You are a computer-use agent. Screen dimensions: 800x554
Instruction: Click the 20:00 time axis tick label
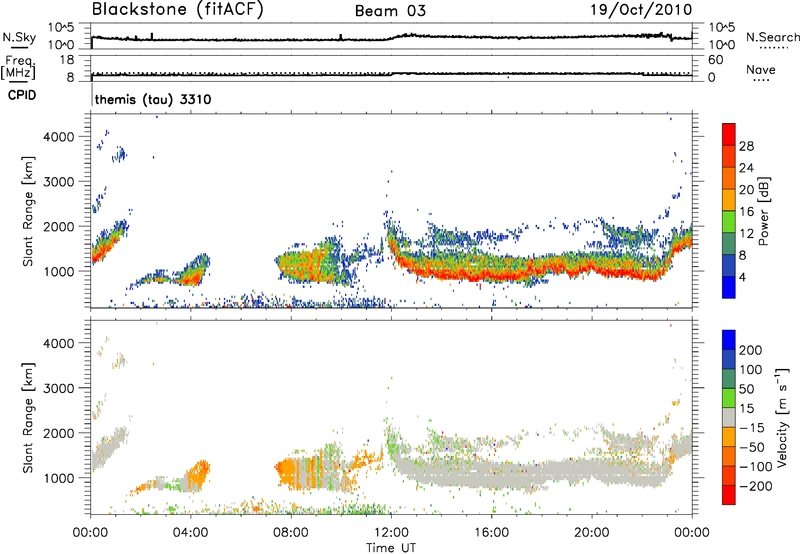pyautogui.click(x=592, y=533)
